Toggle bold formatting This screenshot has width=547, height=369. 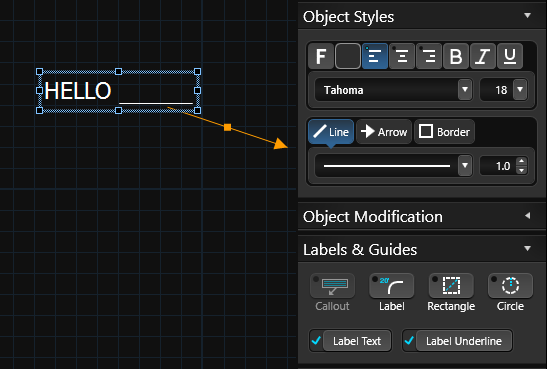click(x=456, y=56)
